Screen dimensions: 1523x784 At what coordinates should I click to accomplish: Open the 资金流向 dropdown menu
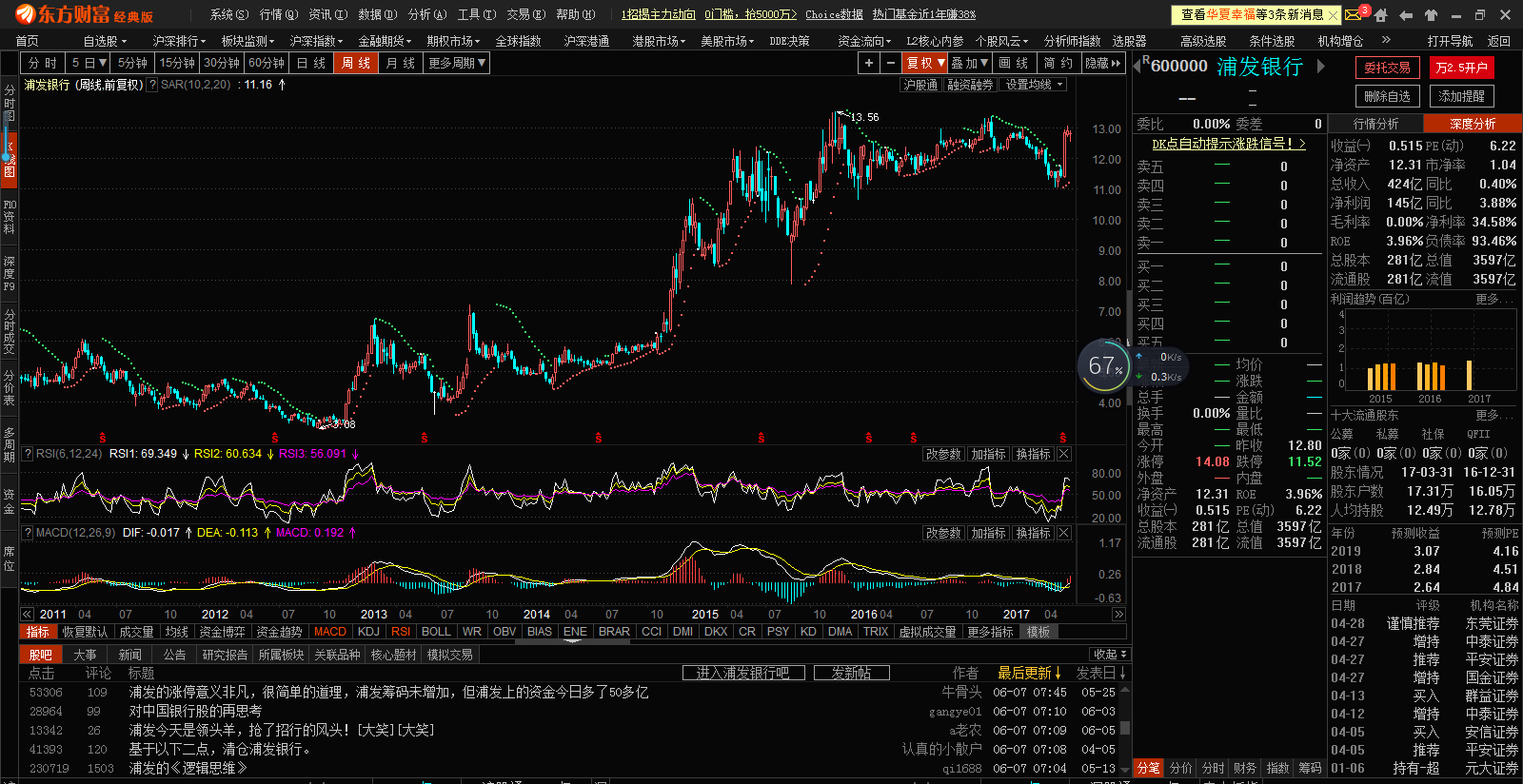(x=864, y=41)
